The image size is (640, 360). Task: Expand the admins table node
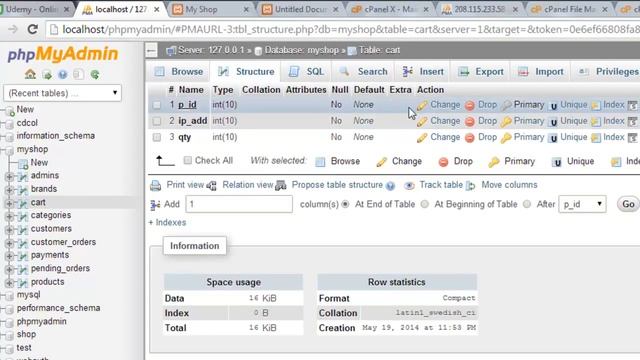click(9, 176)
